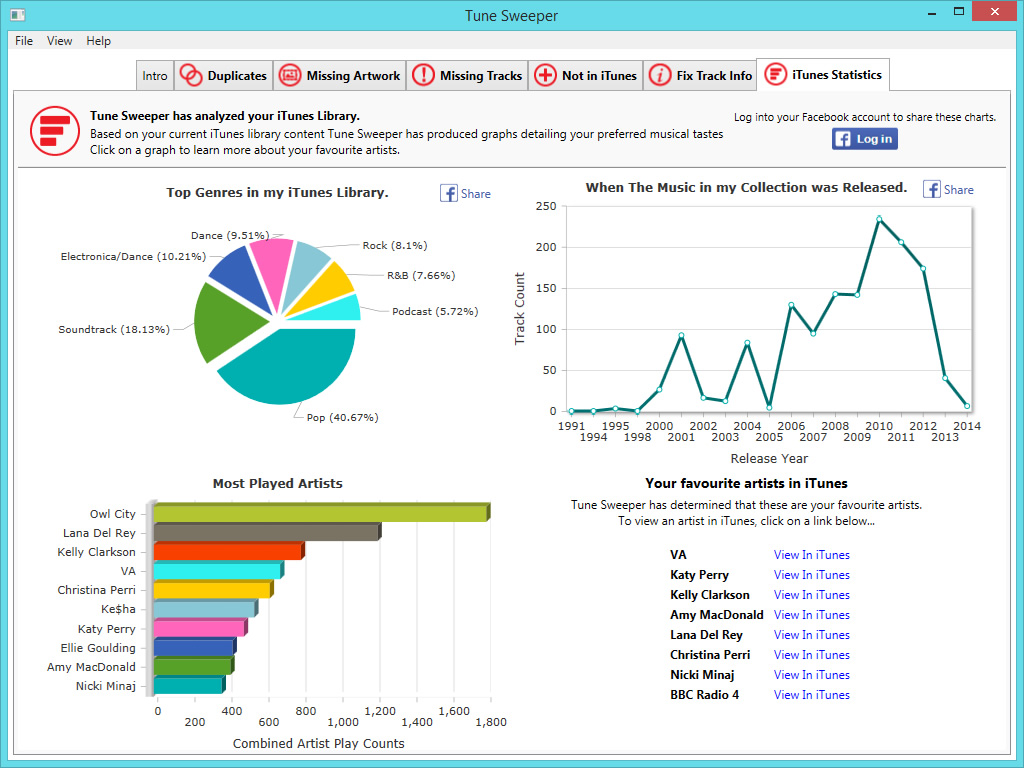Open View In iTunes link for BBC Radio 4

coord(811,695)
